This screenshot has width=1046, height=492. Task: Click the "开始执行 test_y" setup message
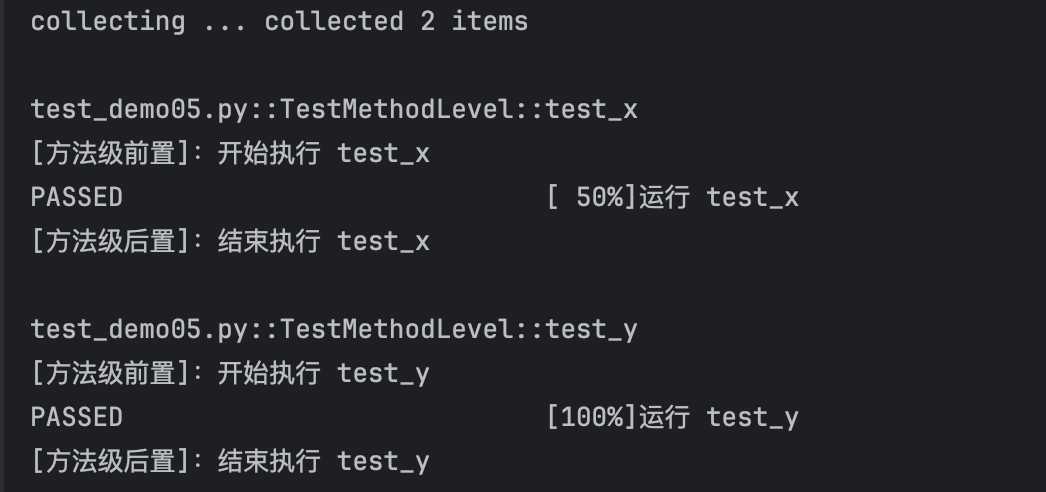324,373
